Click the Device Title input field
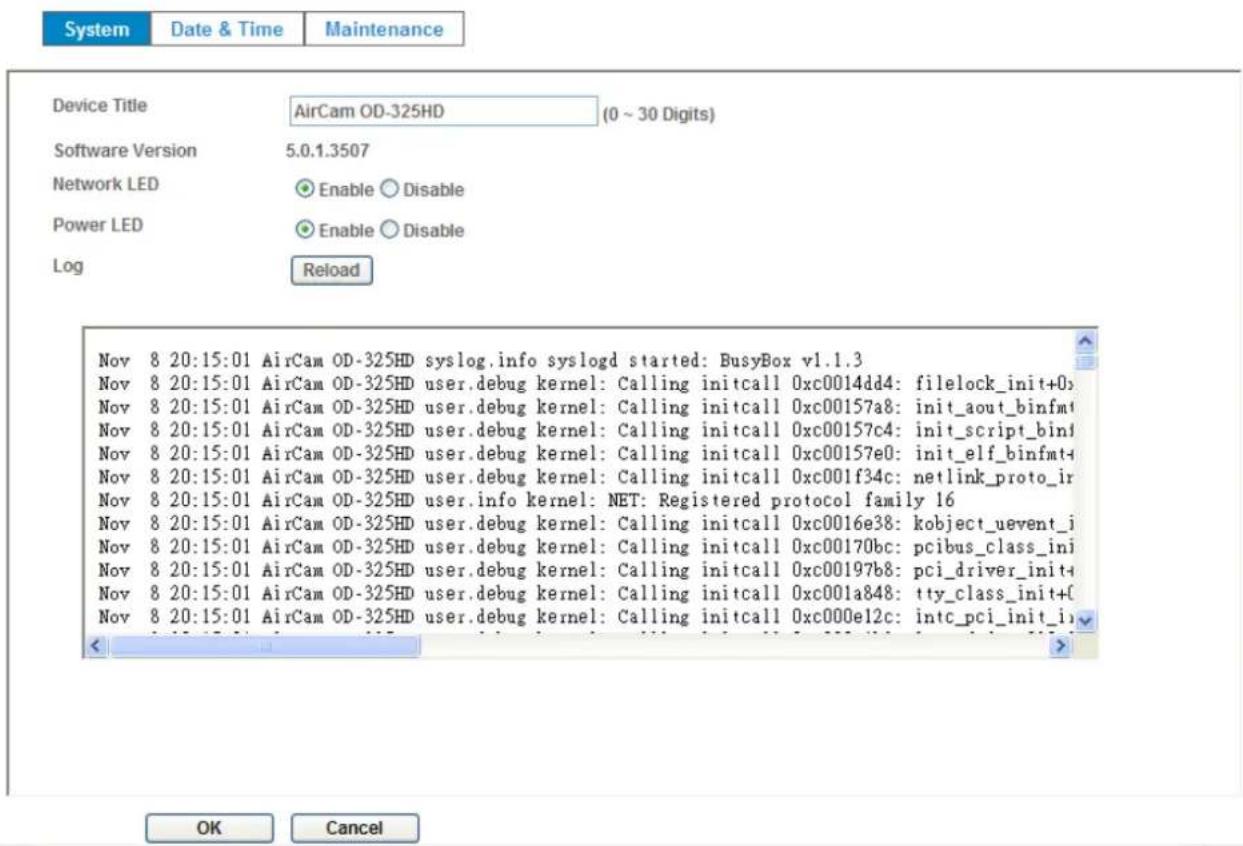This screenshot has width=1243, height=846. pyautogui.click(x=442, y=112)
